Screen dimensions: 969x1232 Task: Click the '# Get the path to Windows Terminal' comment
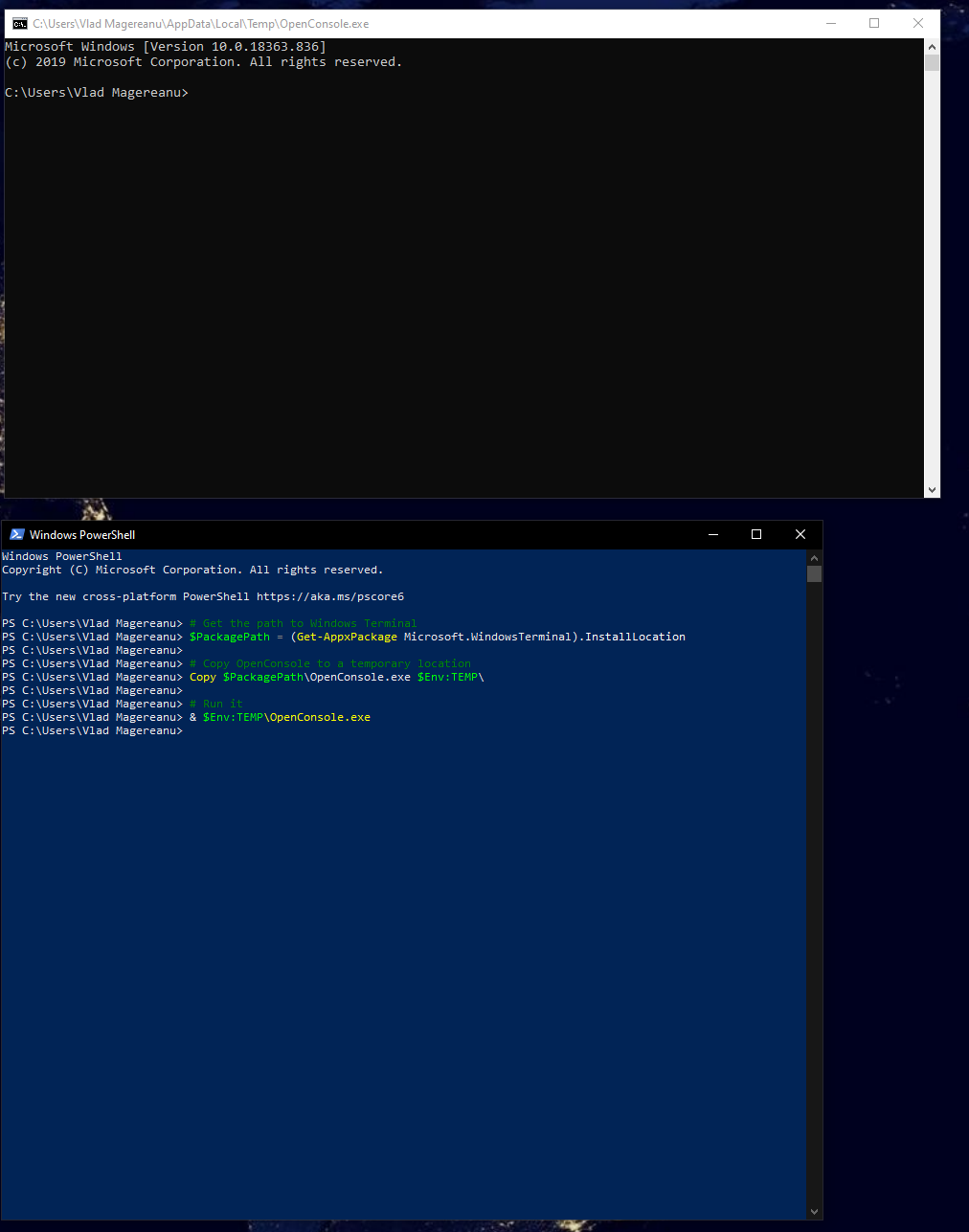pyautogui.click(x=304, y=623)
